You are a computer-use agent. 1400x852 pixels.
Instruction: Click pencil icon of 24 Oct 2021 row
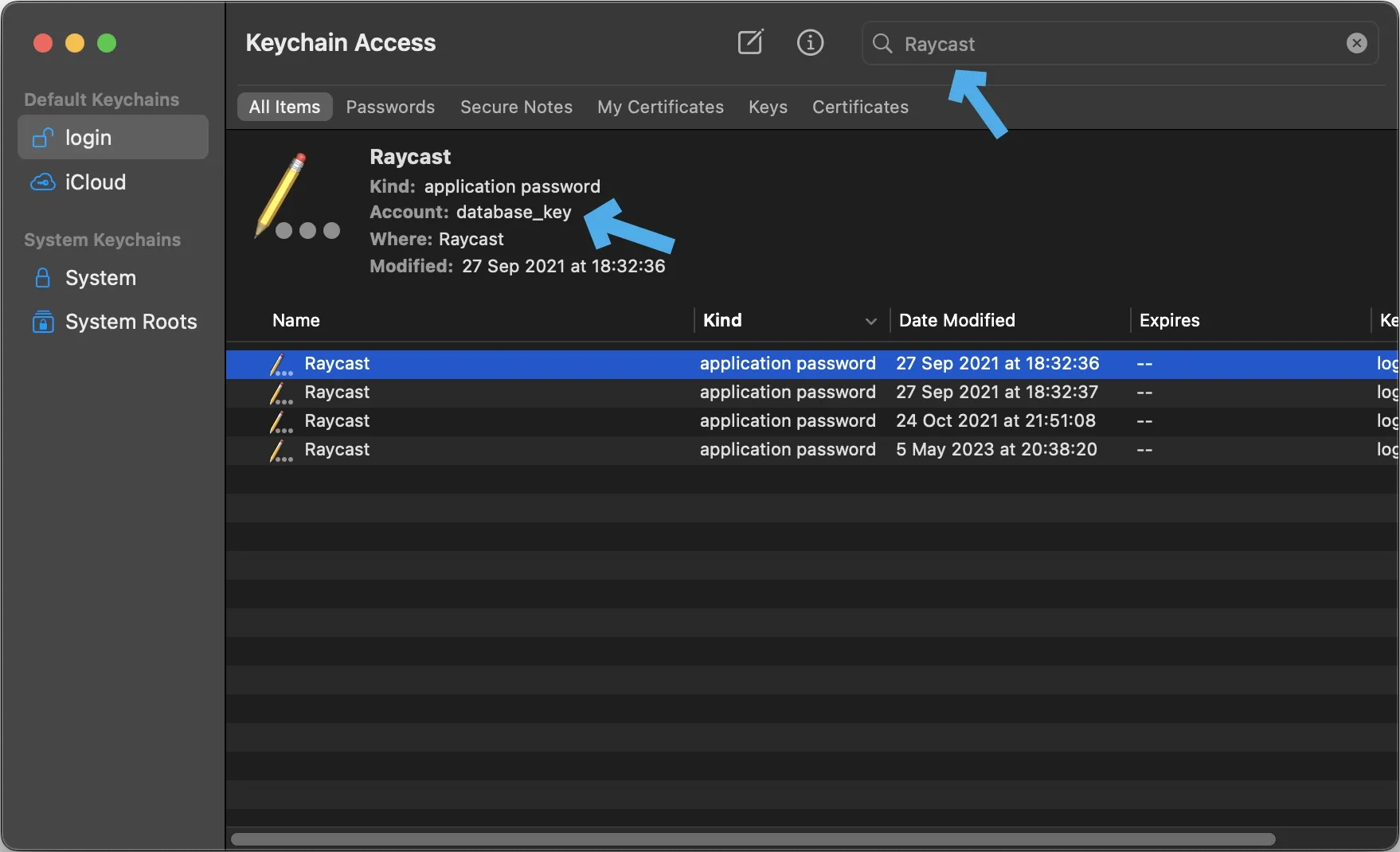click(280, 421)
